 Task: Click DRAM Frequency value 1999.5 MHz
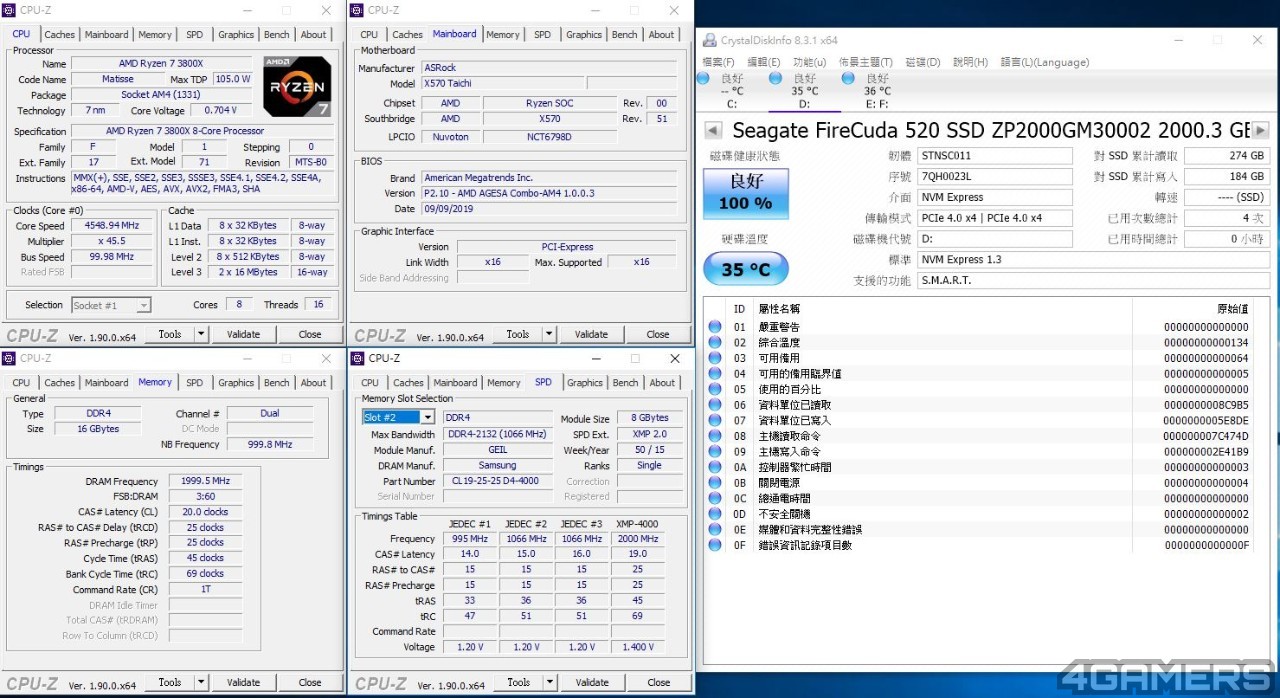(x=206, y=481)
